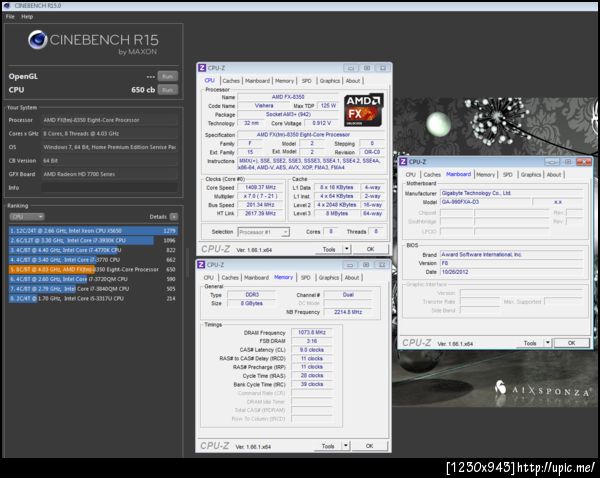Switch to Mainboard tab in top CPU-Z window
The height and width of the screenshot is (478, 600).
(257, 81)
